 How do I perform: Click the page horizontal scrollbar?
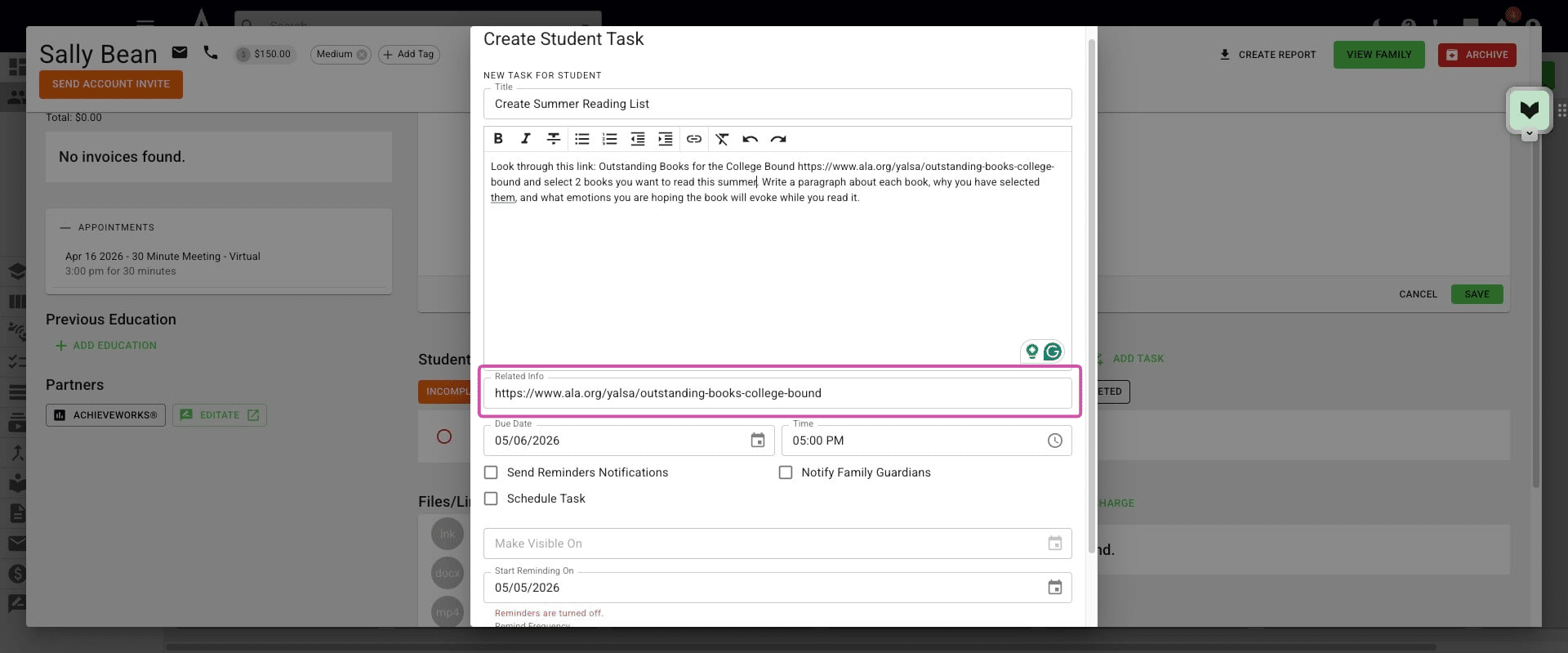[800, 647]
